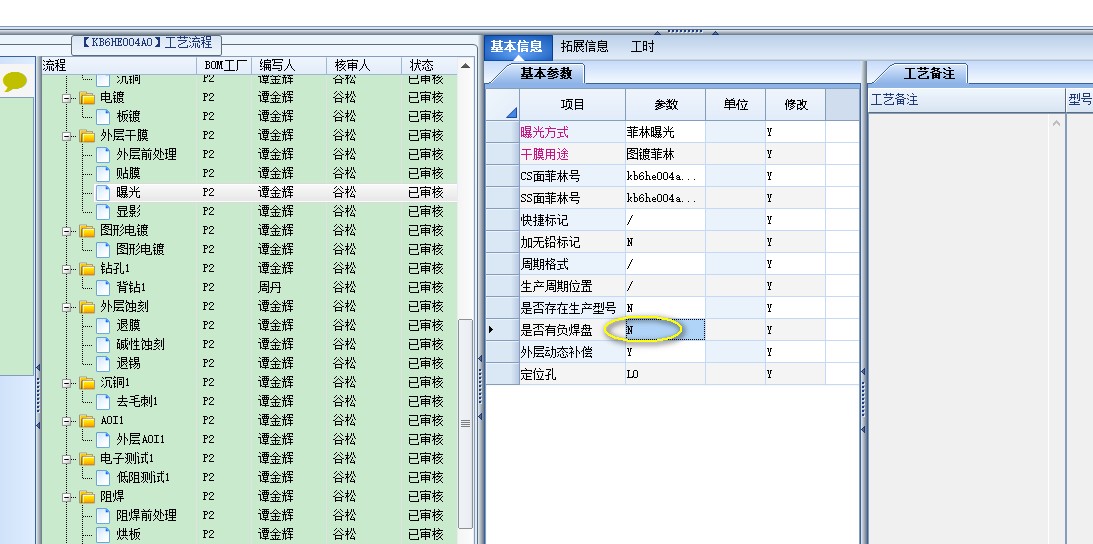Click the 烘板 document icon

[103, 535]
